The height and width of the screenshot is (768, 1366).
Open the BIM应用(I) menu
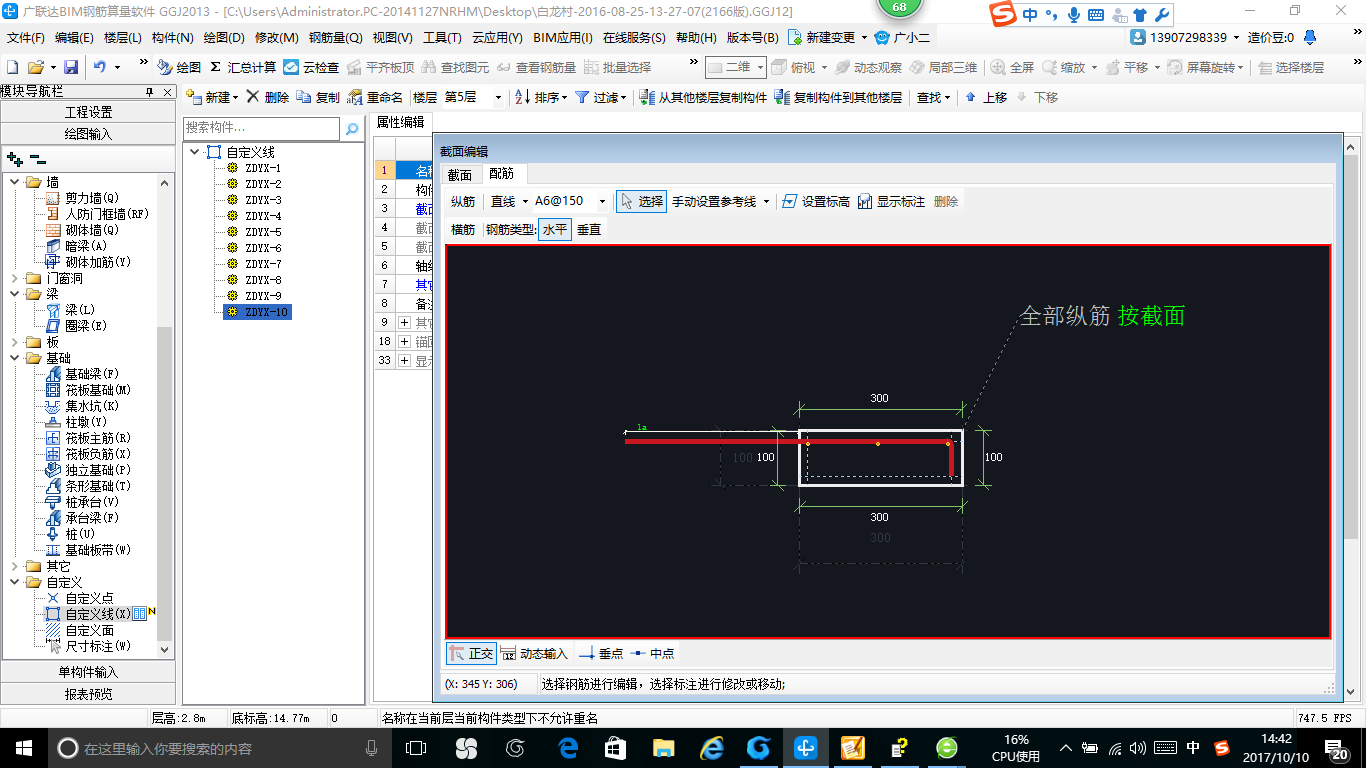(x=563, y=37)
